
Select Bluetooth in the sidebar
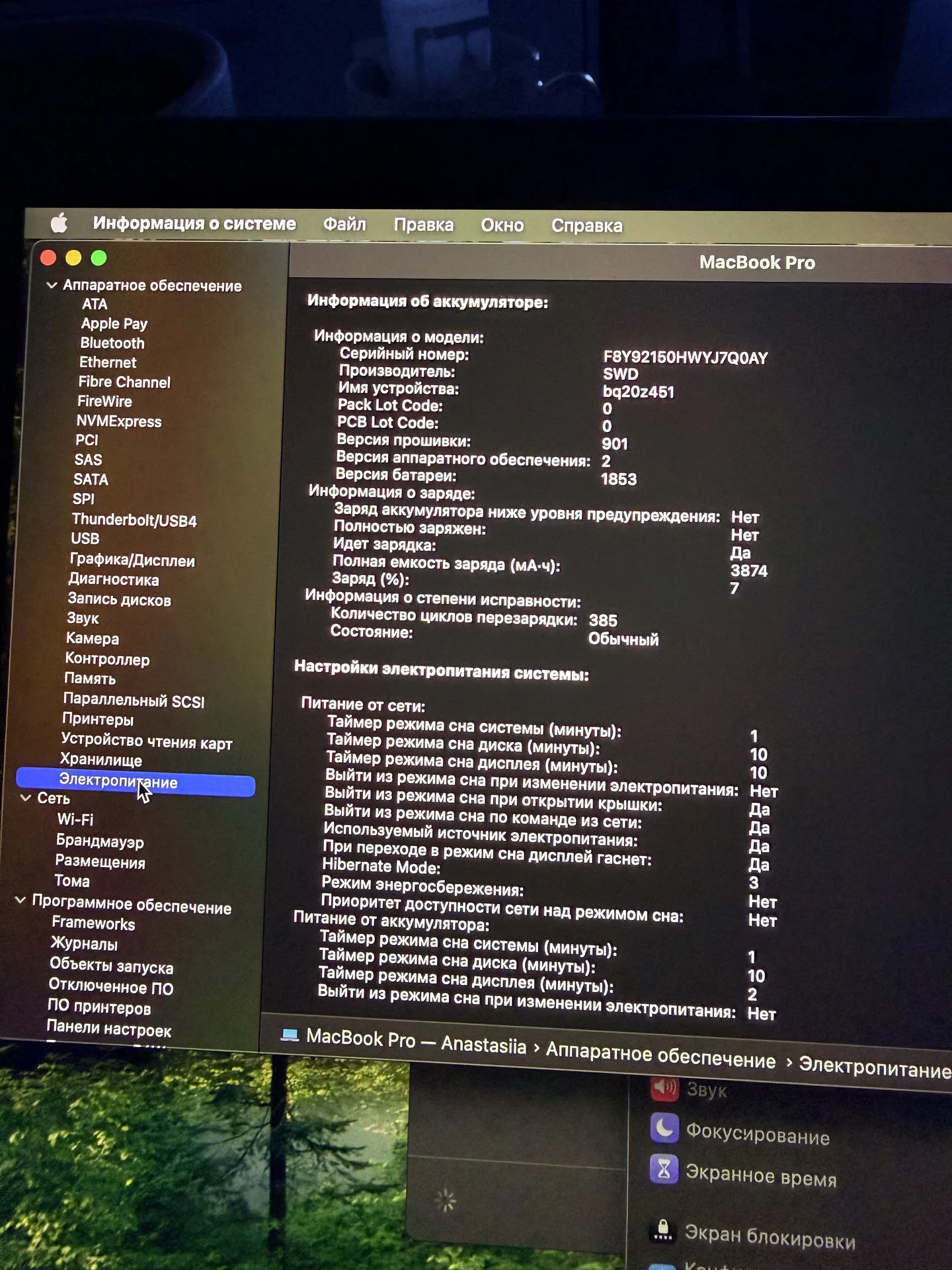click(x=112, y=343)
